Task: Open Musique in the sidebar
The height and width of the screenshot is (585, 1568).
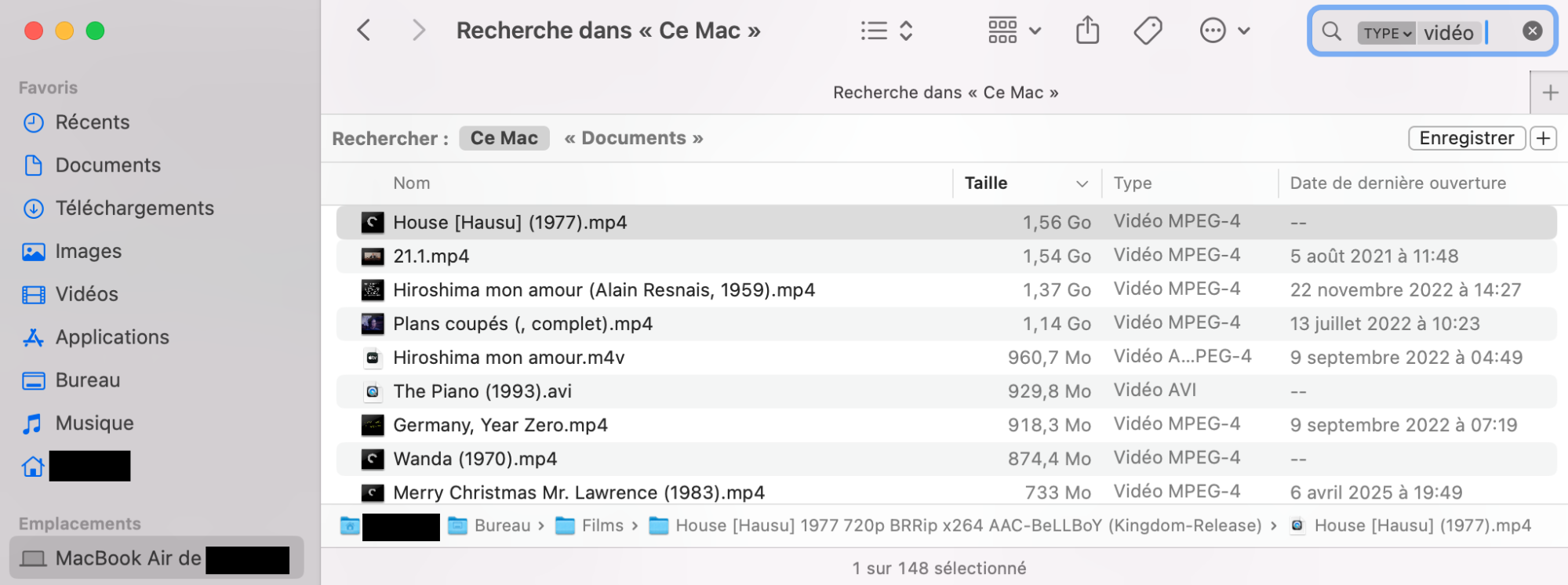Action: 94,423
